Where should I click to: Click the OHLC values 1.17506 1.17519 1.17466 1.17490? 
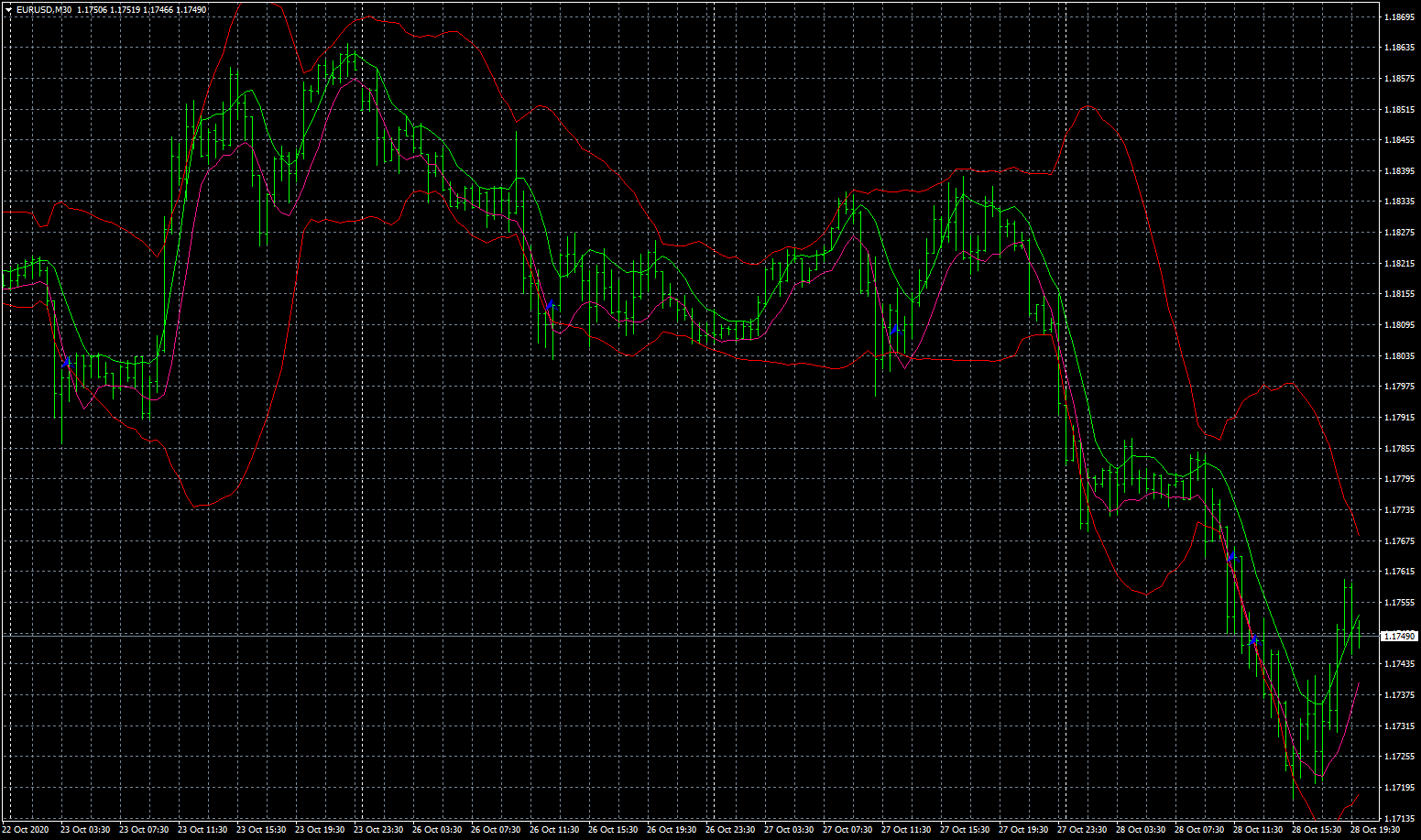click(x=142, y=9)
